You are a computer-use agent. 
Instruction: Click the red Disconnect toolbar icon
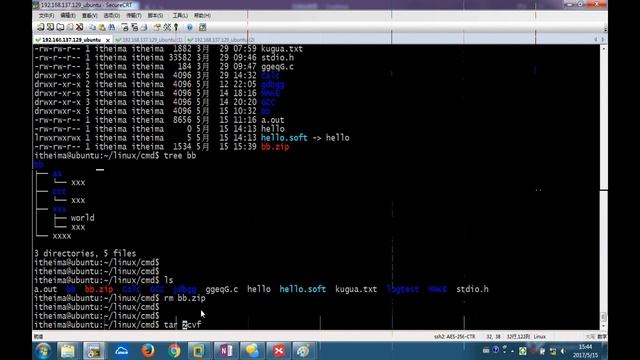click(x=80, y=27)
